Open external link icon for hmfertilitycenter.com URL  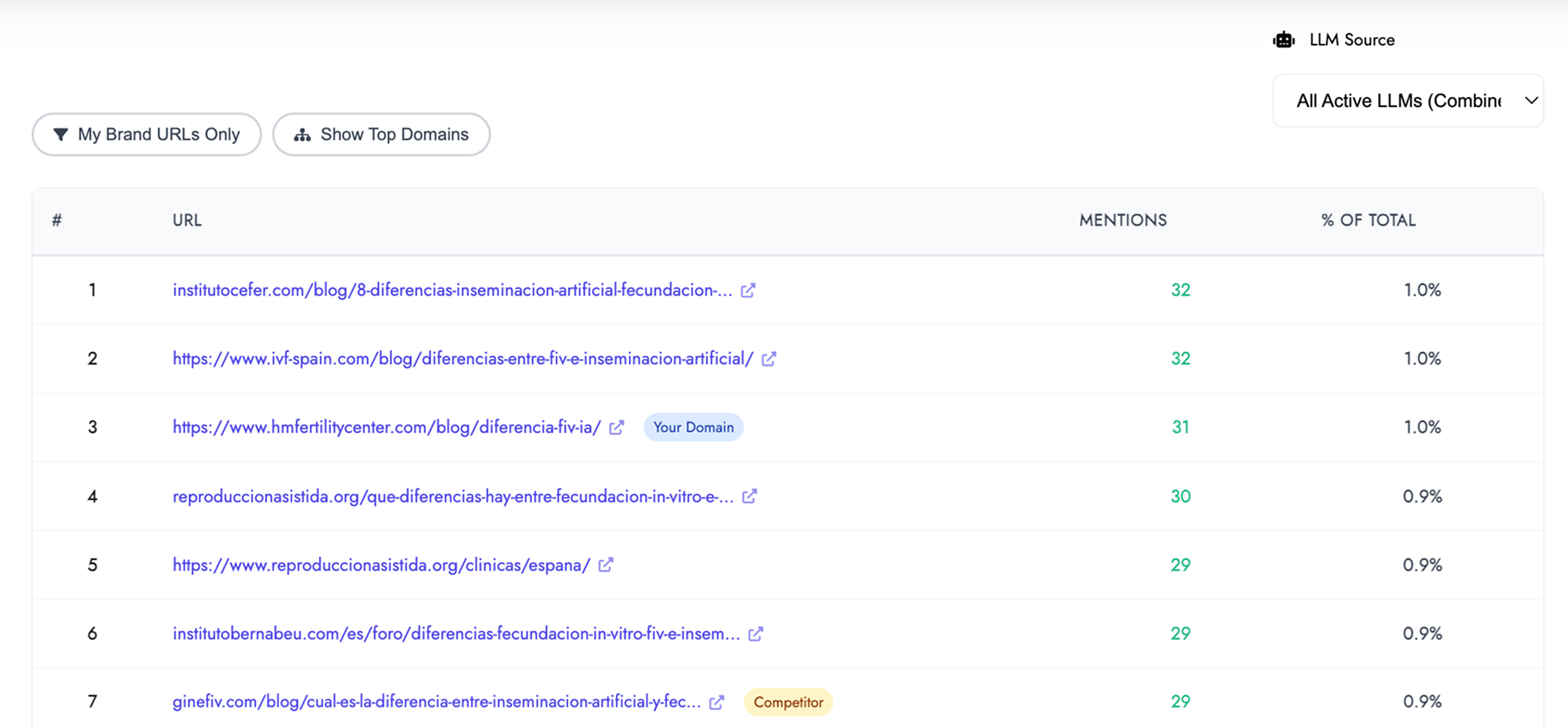point(616,428)
